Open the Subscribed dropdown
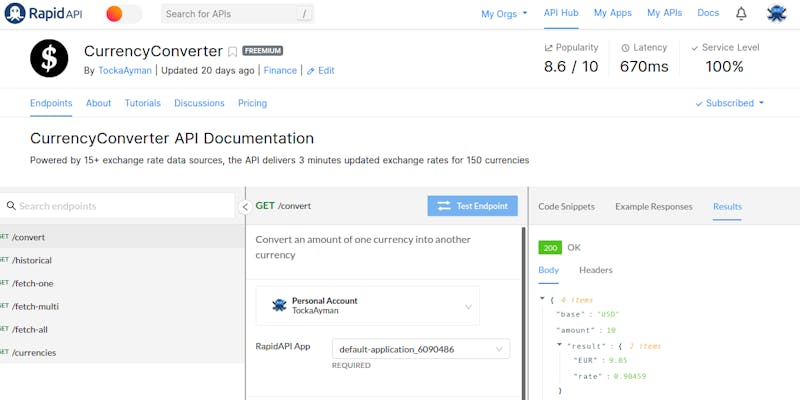The image size is (800, 400). pyautogui.click(x=730, y=103)
